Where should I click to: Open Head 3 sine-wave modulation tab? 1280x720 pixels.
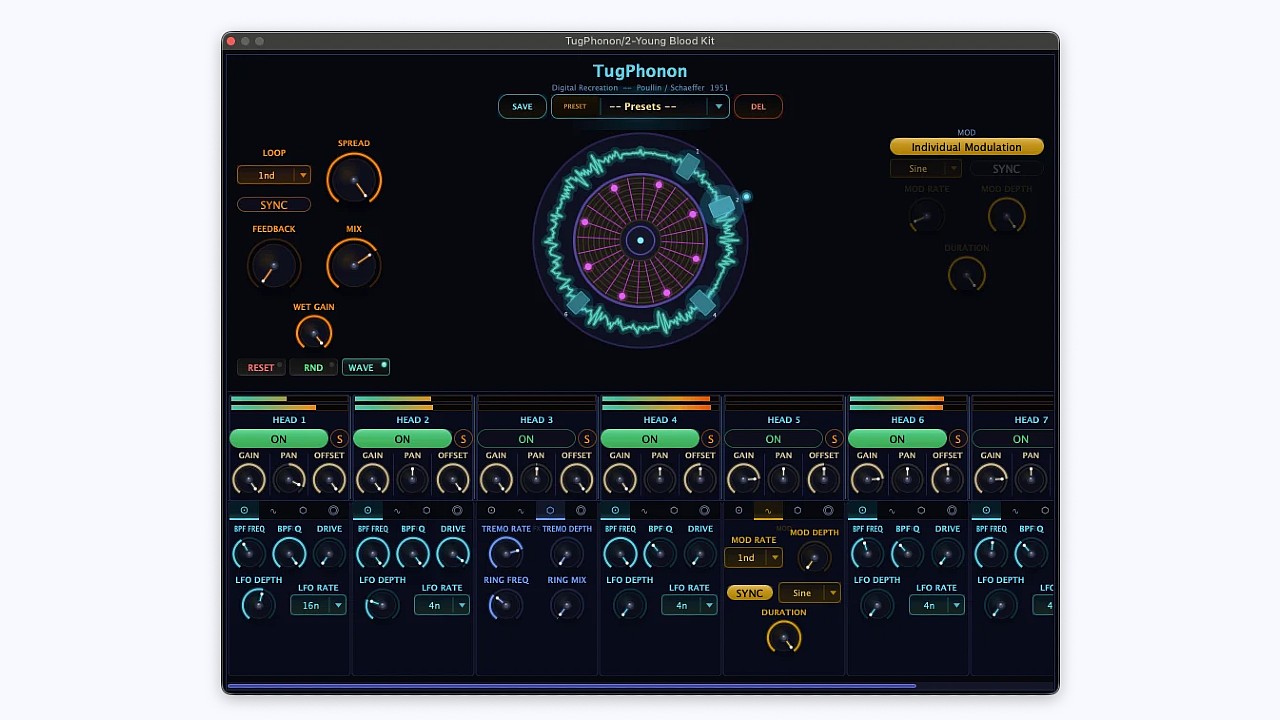click(x=520, y=511)
